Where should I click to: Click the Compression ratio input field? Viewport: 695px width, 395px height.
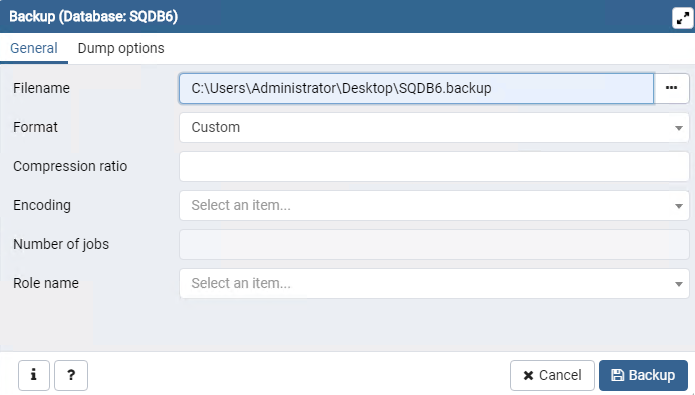pyautogui.click(x=434, y=166)
